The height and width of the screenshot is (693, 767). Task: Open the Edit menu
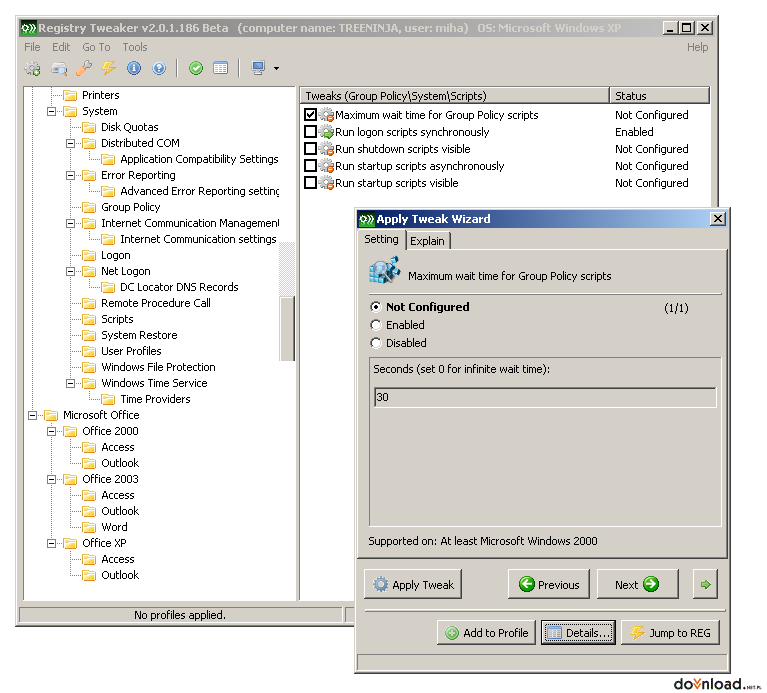61,47
